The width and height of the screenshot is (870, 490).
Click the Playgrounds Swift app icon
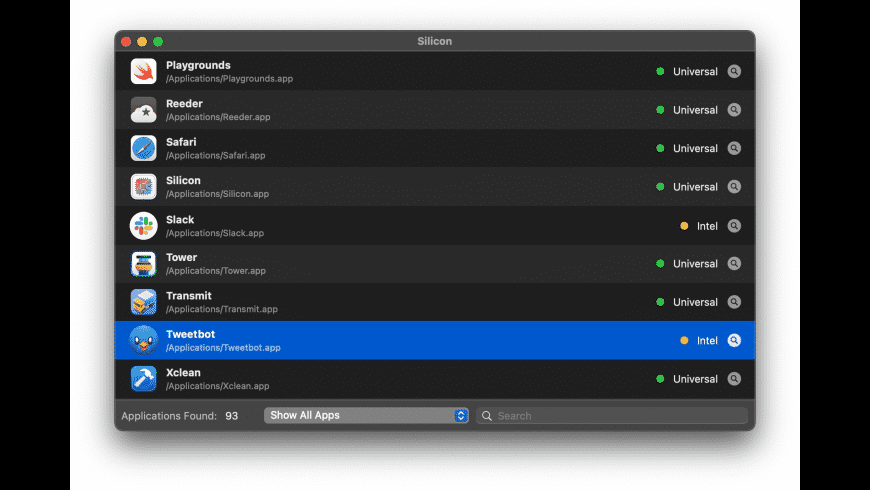coord(143,71)
